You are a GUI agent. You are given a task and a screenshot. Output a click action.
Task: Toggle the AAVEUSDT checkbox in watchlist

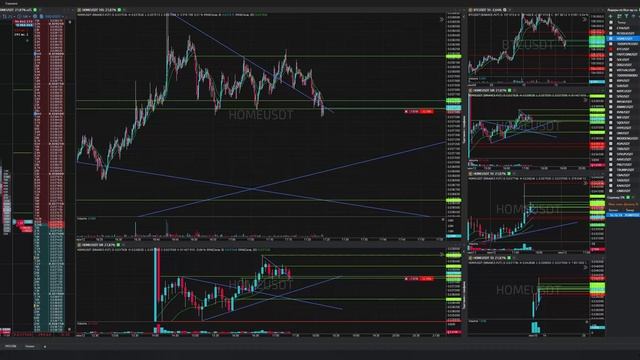[x=611, y=160]
